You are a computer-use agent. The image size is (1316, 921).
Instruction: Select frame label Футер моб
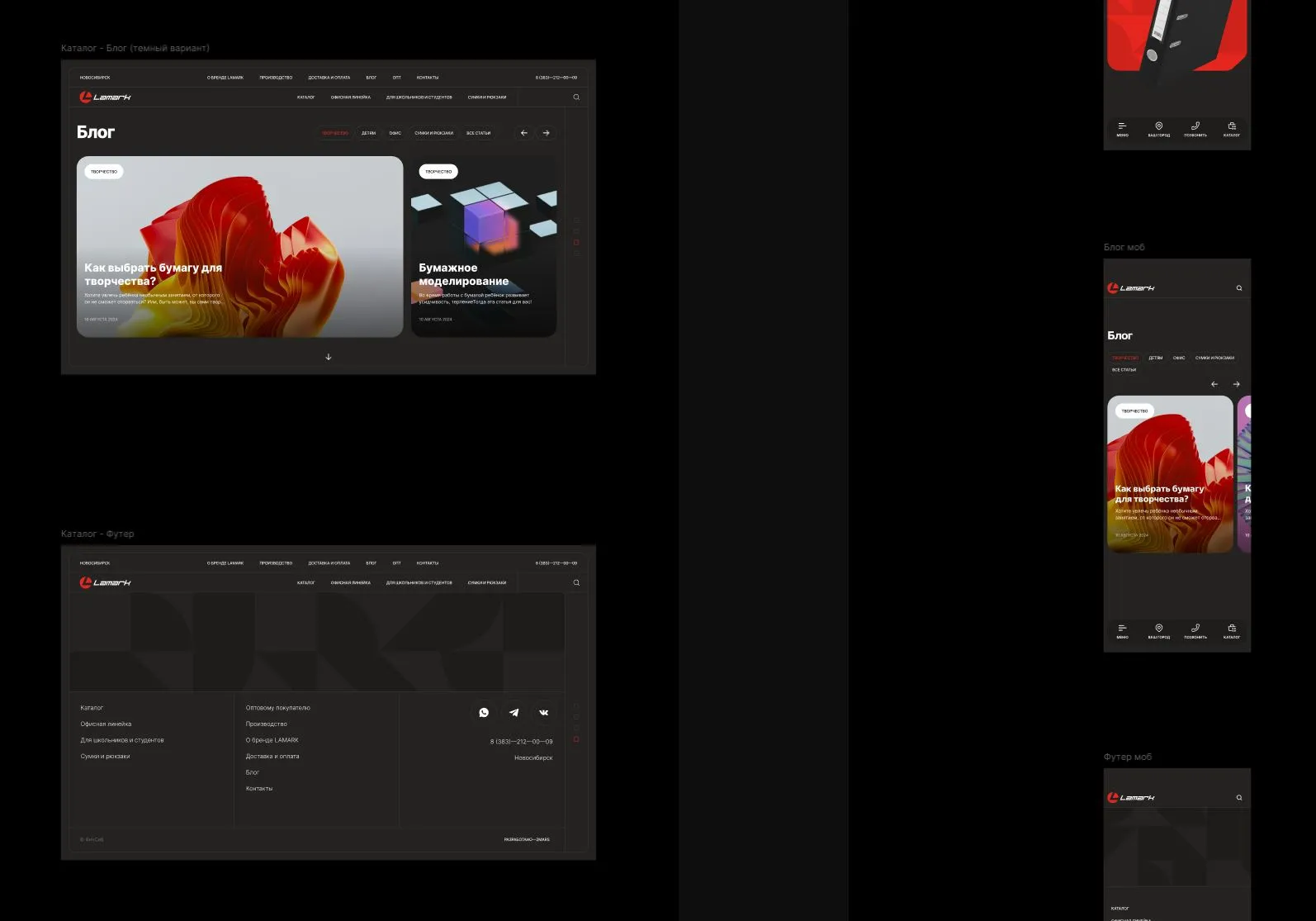(1128, 757)
